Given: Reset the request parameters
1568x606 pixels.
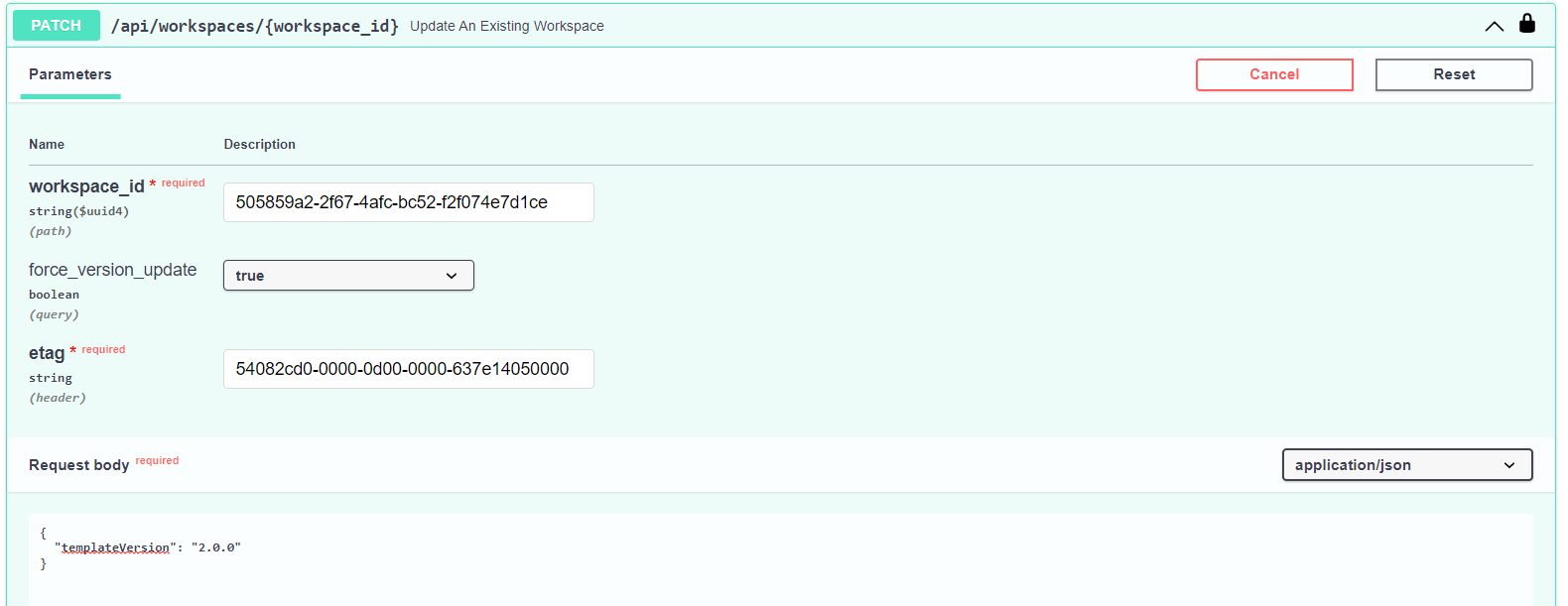Looking at the screenshot, I should [1454, 74].
